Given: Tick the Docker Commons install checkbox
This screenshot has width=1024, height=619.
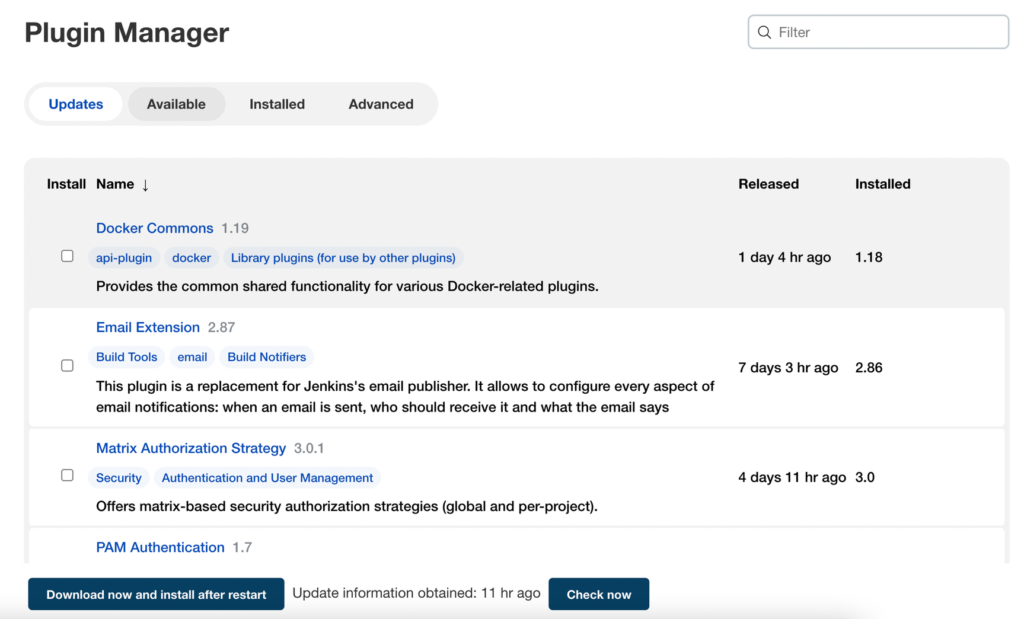Looking at the screenshot, I should pos(67,256).
